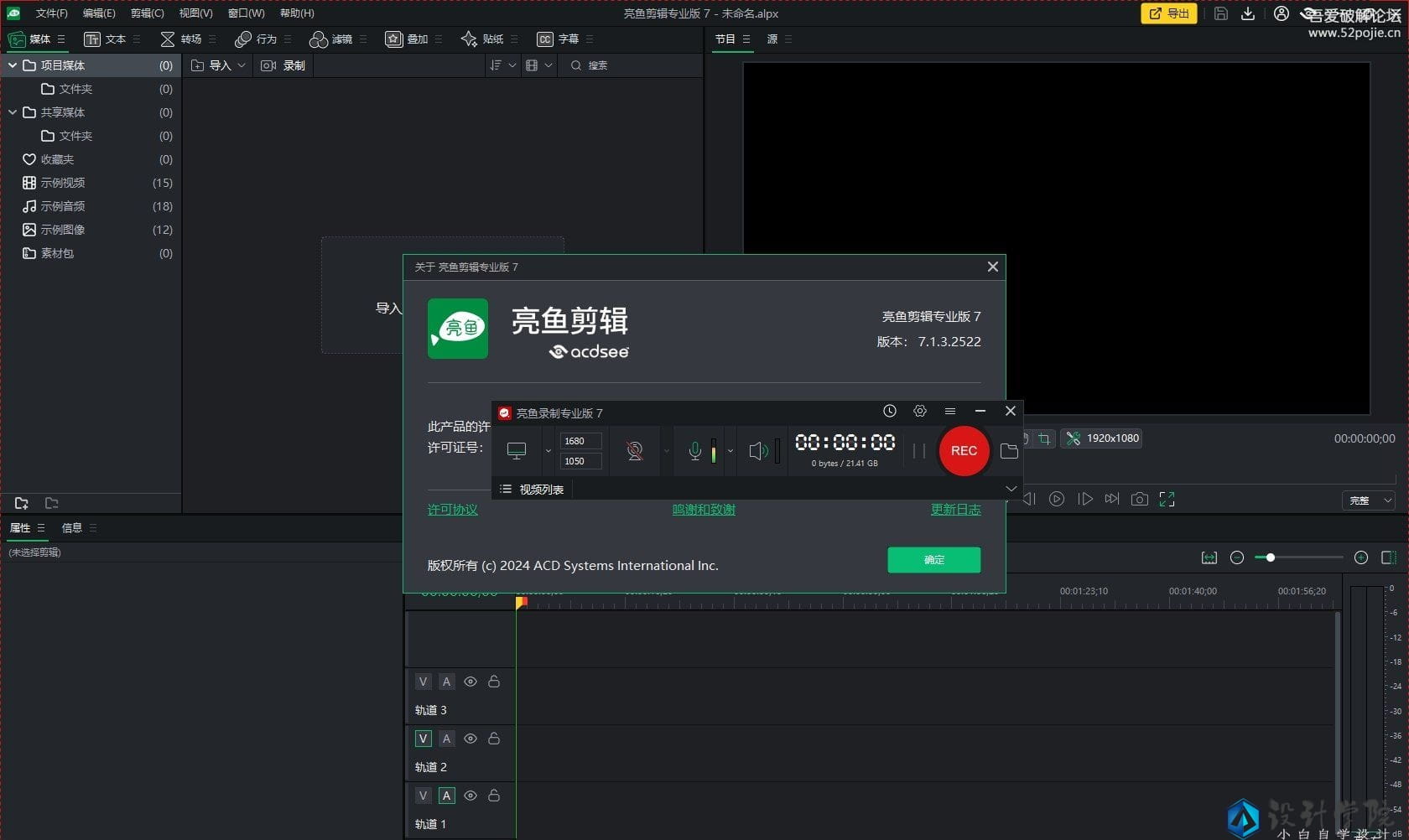Viewport: 1409px width, 840px height.
Task: Toggle V video target on 轨道 3
Action: click(x=423, y=682)
